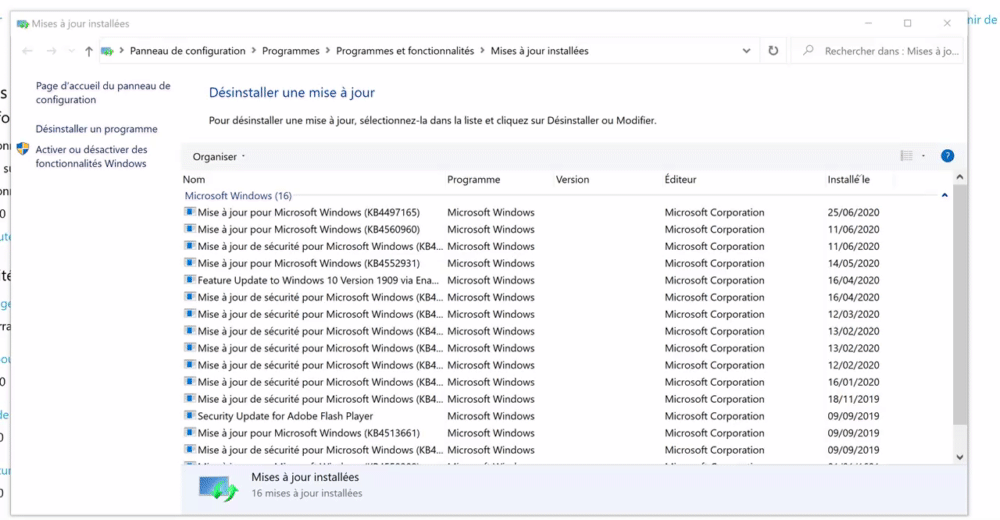This screenshot has height=520, width=1000.
Task: Open the recent locations dropdown arrow
Action: click(x=71, y=51)
